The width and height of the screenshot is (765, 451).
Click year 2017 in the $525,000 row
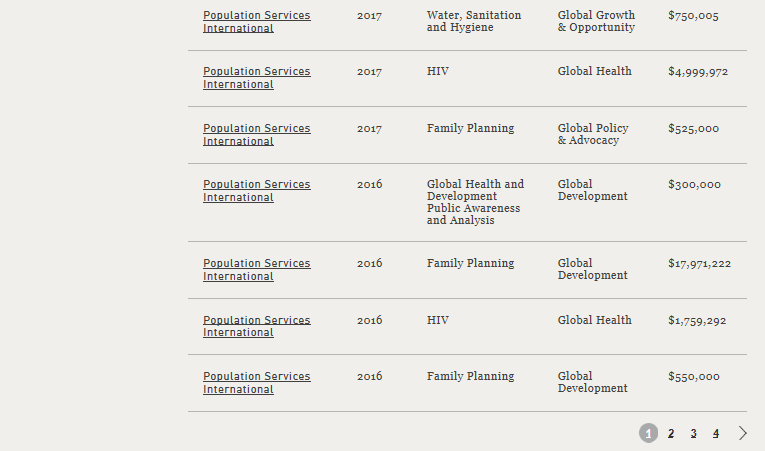369,129
